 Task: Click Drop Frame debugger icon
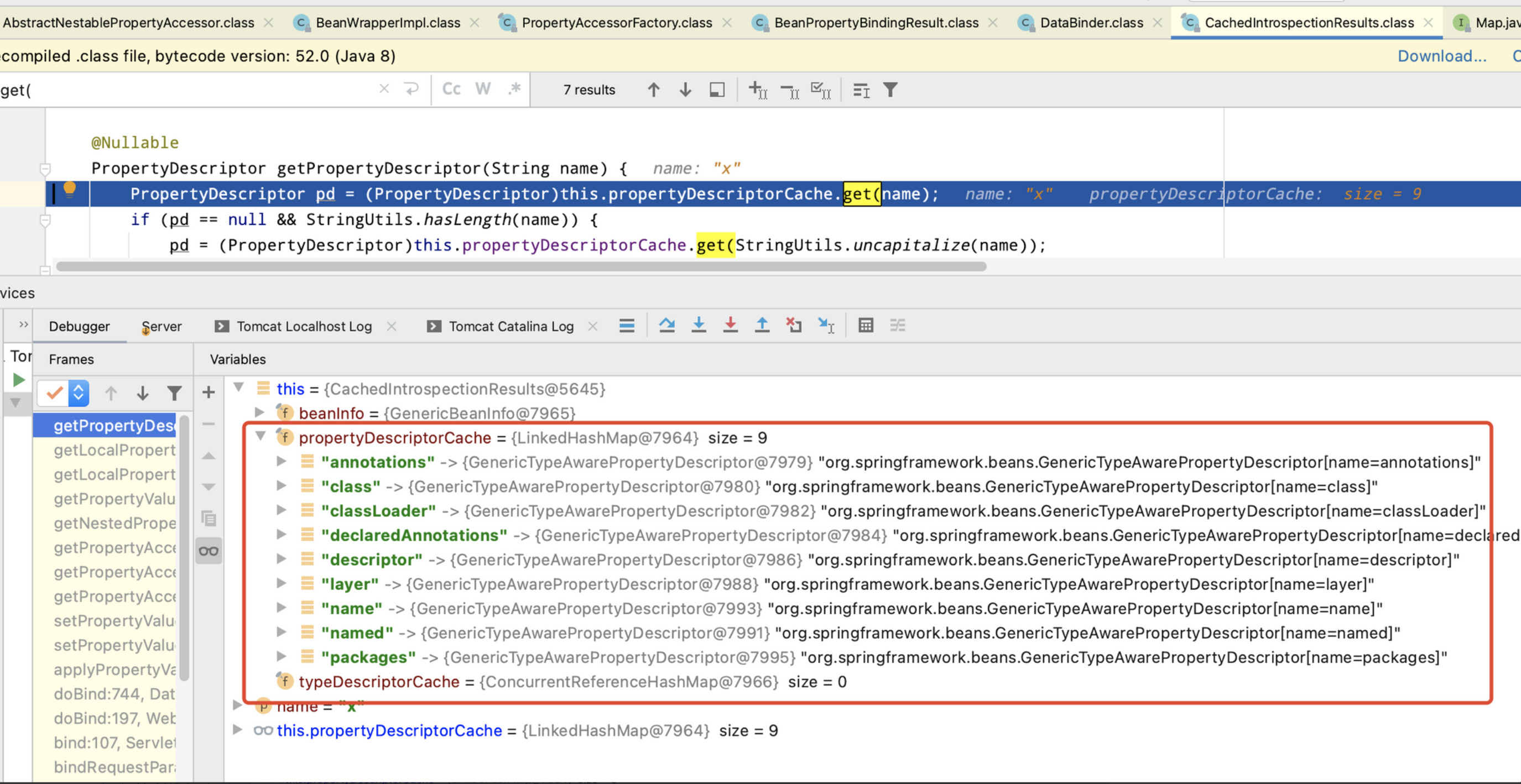tap(794, 325)
